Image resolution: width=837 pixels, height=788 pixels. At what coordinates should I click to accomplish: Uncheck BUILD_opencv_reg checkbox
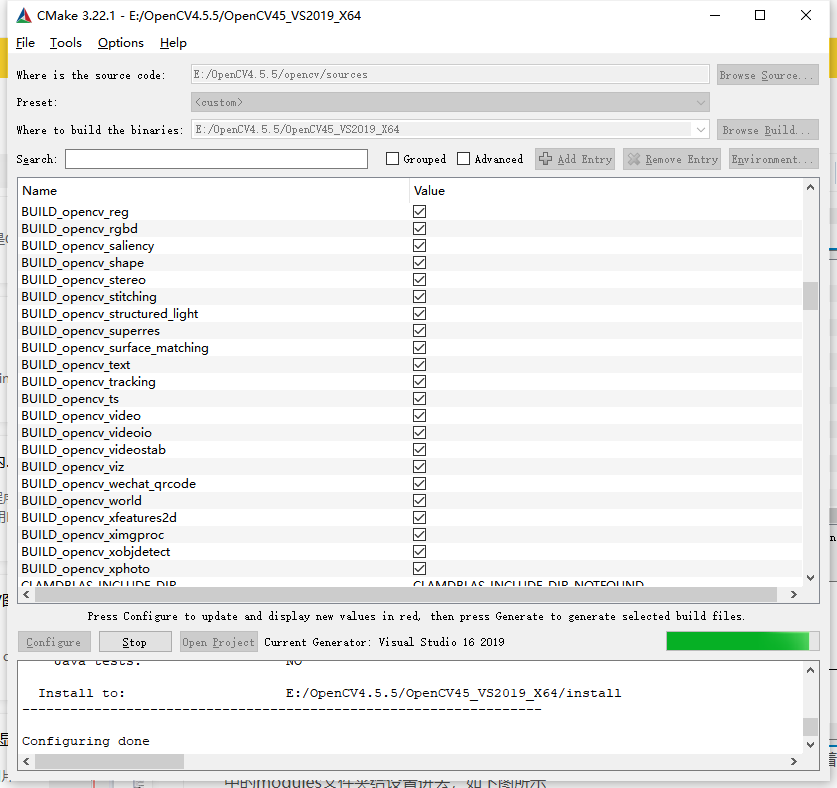(x=420, y=211)
